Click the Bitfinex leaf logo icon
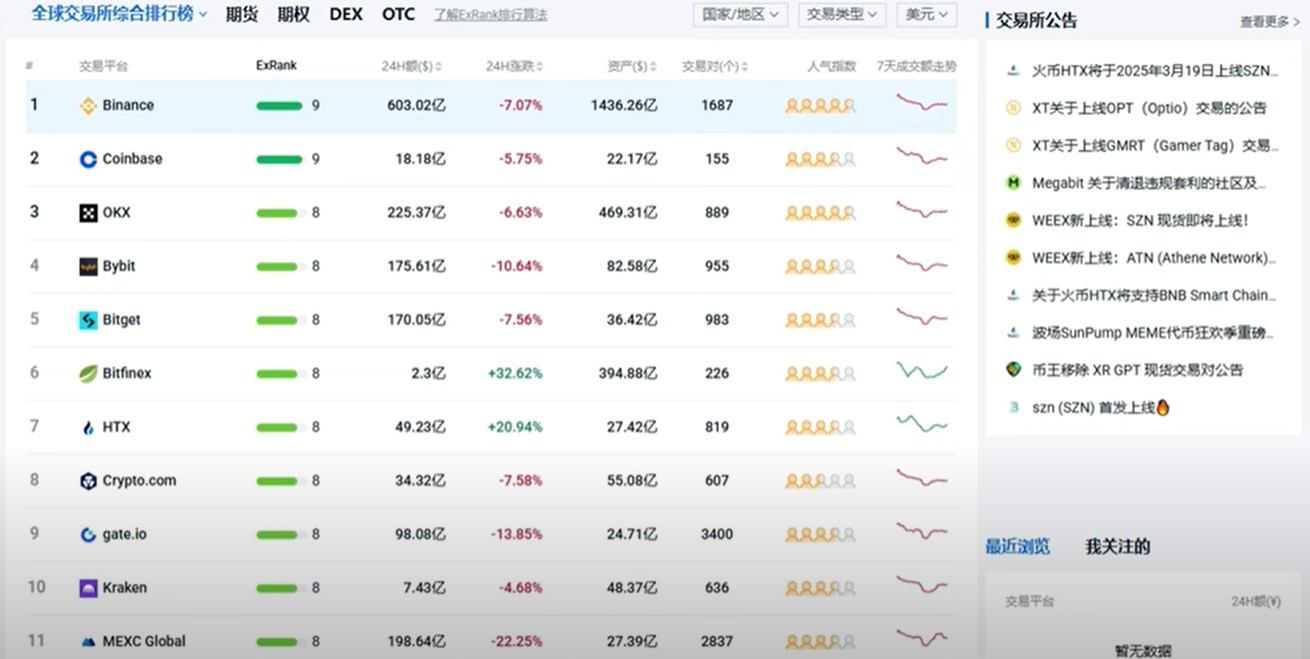This screenshot has height=659, width=1310. (x=88, y=374)
